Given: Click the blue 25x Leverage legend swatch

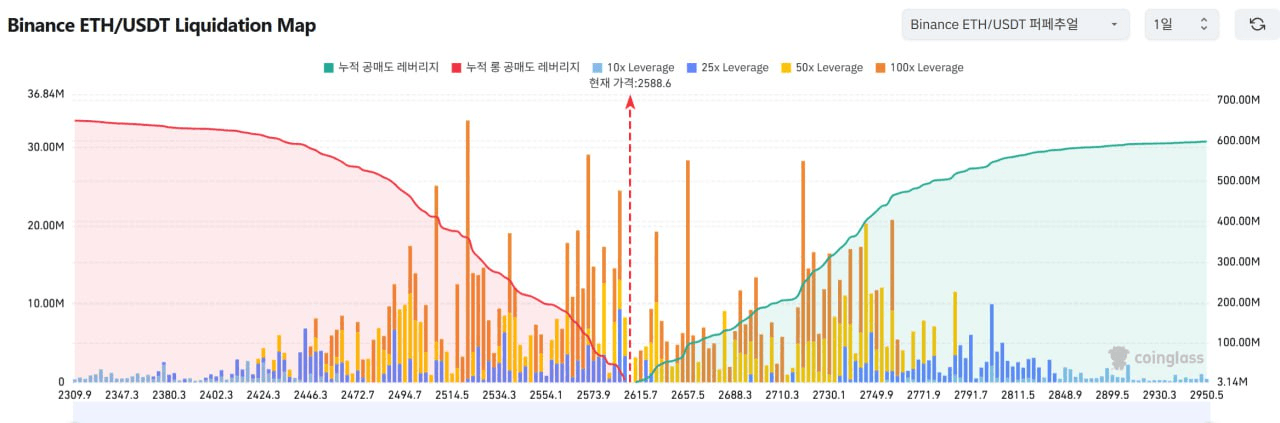Looking at the screenshot, I should [691, 67].
